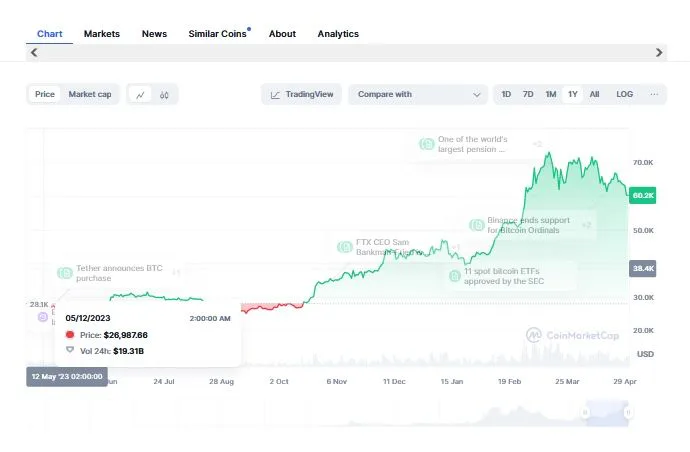Click the green 60.2K current price label

(x=642, y=195)
